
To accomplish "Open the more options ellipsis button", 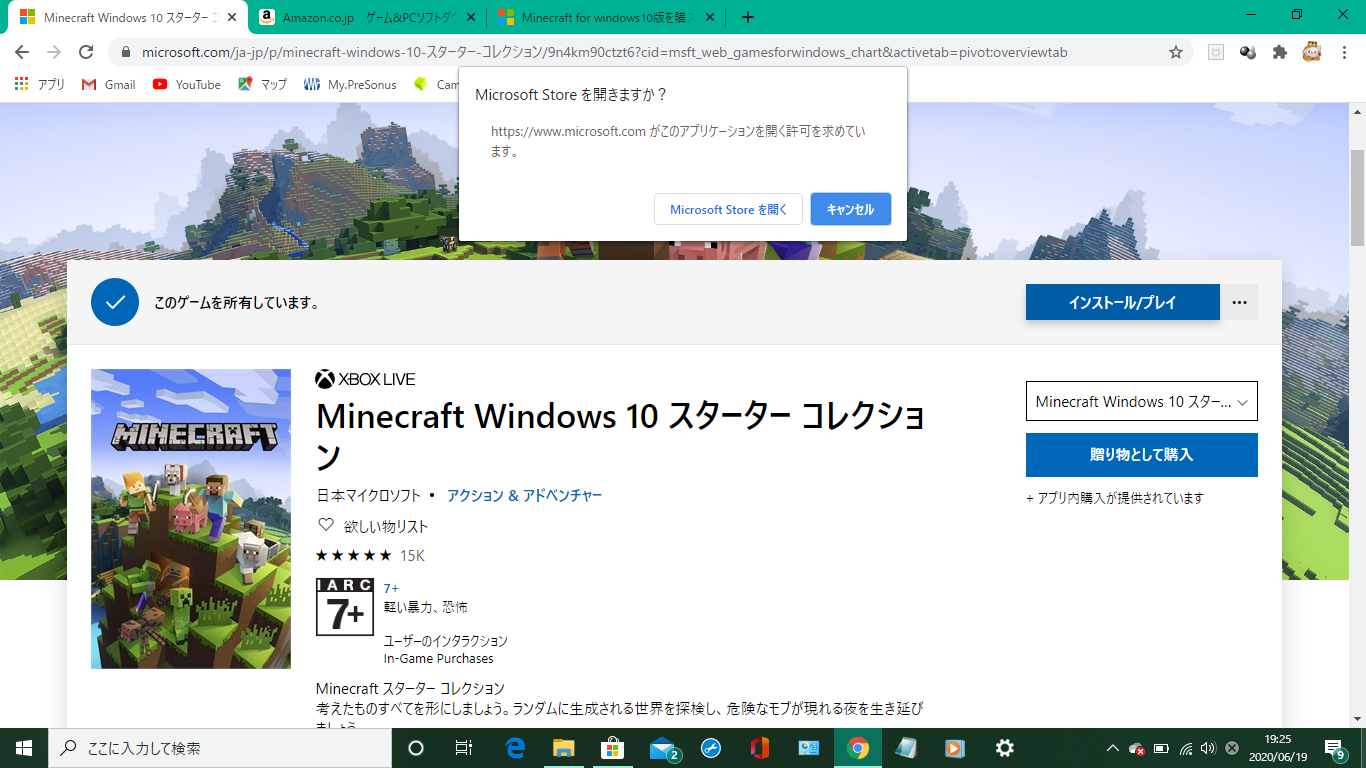I will 1239,302.
